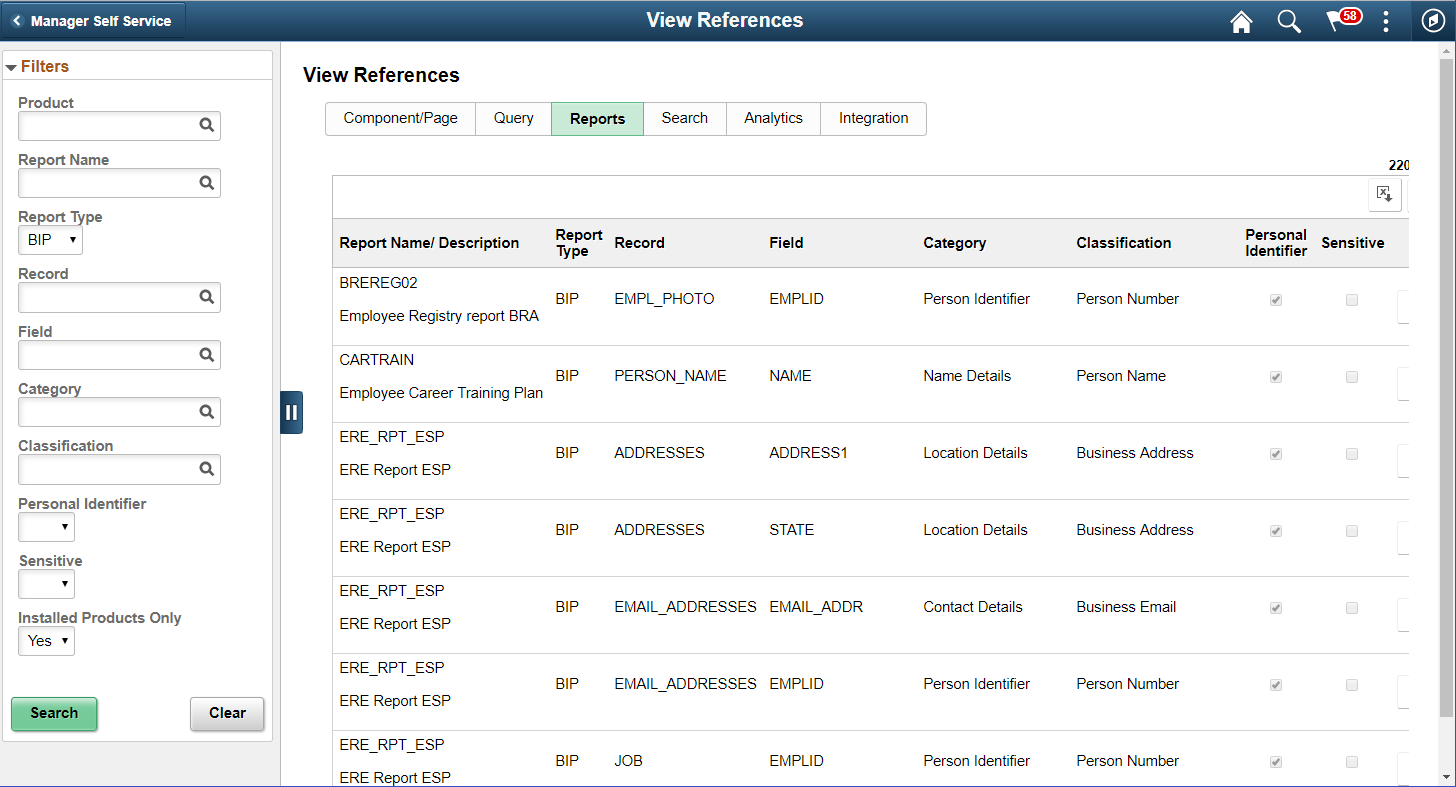Collapse the Filters panel using blue handle
Image resolution: width=1456 pixels, height=787 pixels.
[291, 412]
